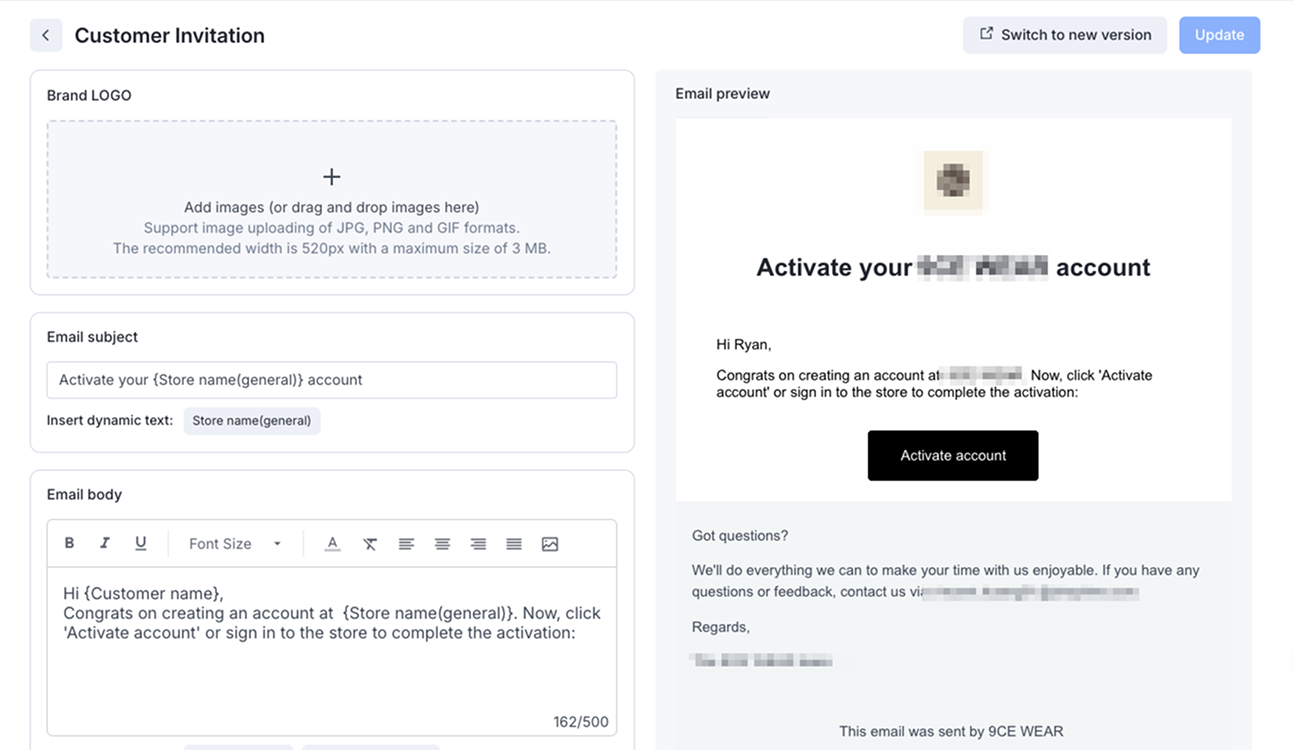Center-align the email body text
This screenshot has width=1294, height=750.
[442, 544]
